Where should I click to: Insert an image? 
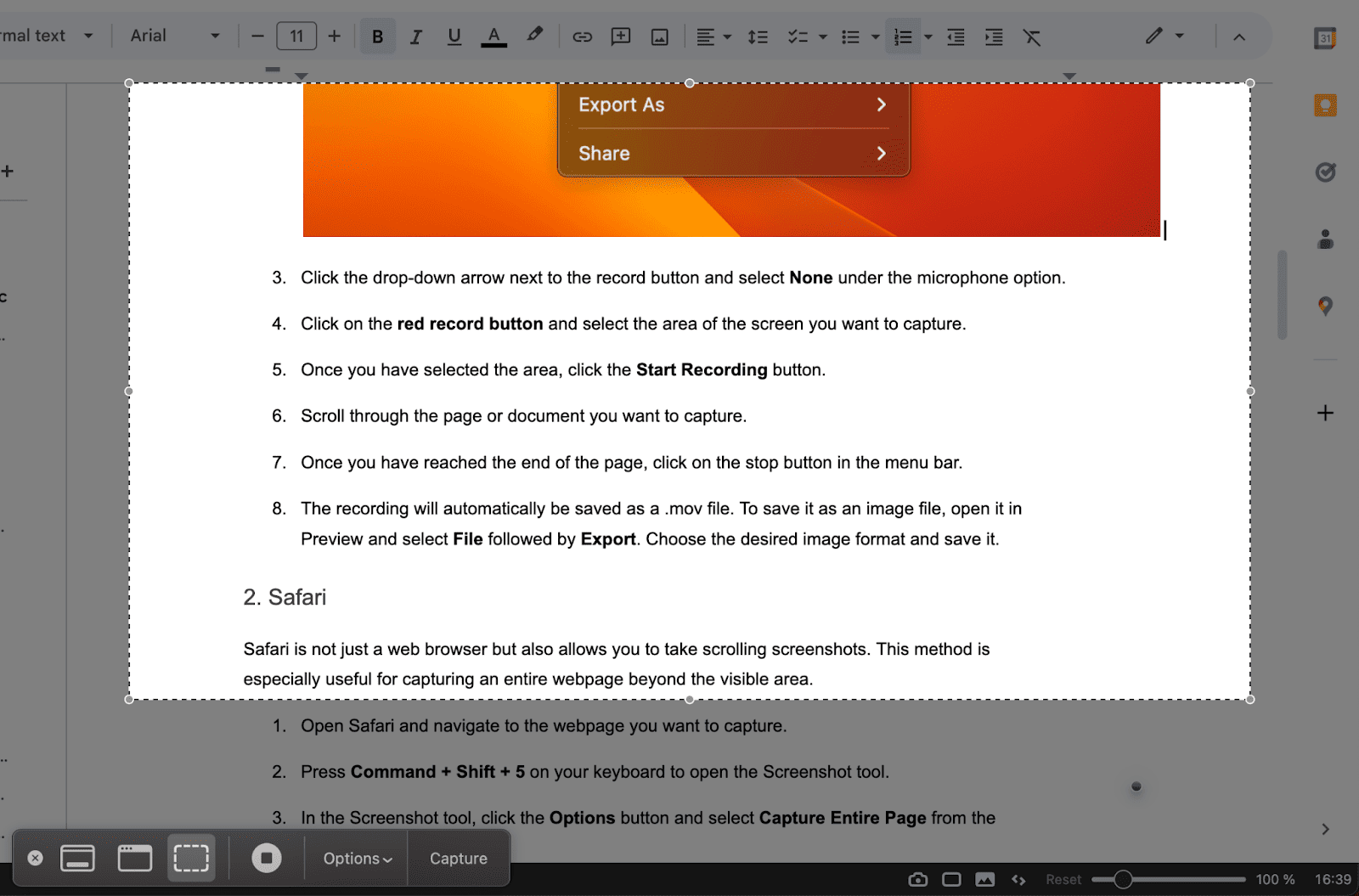[x=659, y=36]
